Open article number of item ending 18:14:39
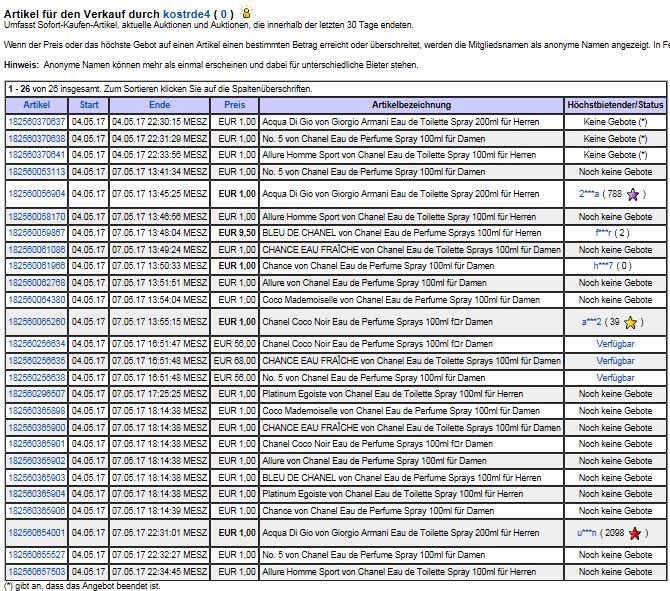 click(37, 511)
